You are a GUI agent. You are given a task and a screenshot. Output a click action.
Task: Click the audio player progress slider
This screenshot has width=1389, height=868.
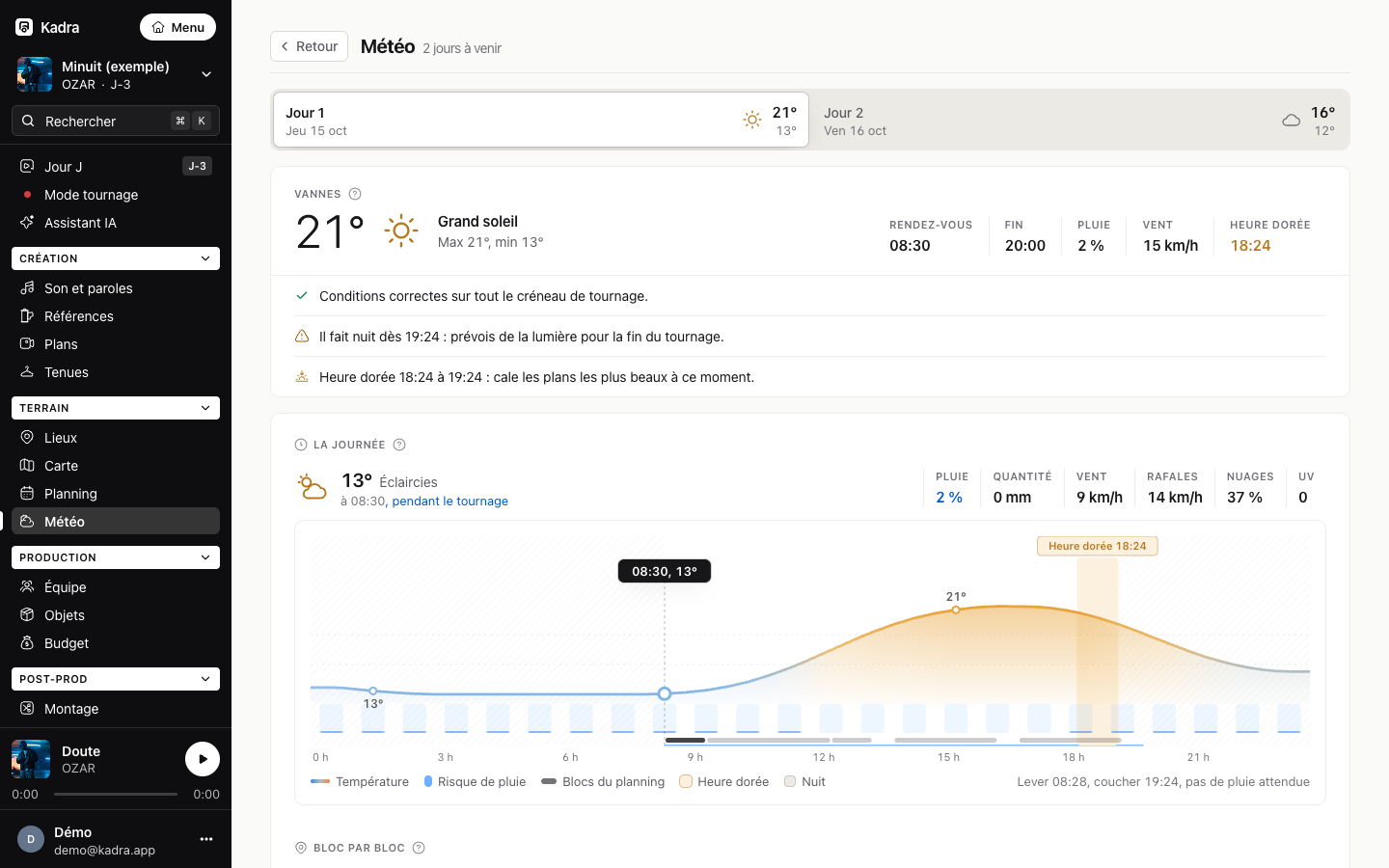click(x=116, y=795)
